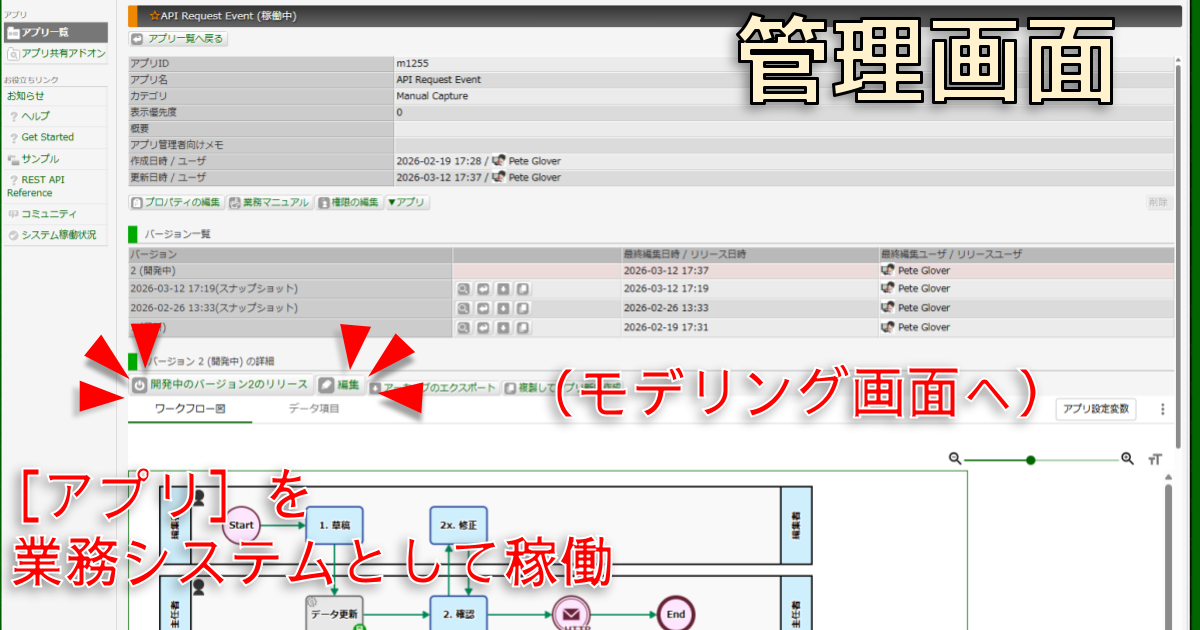View details of the 2026-02-26 13:33 snapshot (magnifier icon)
The width and height of the screenshot is (1200, 630).
click(464, 308)
